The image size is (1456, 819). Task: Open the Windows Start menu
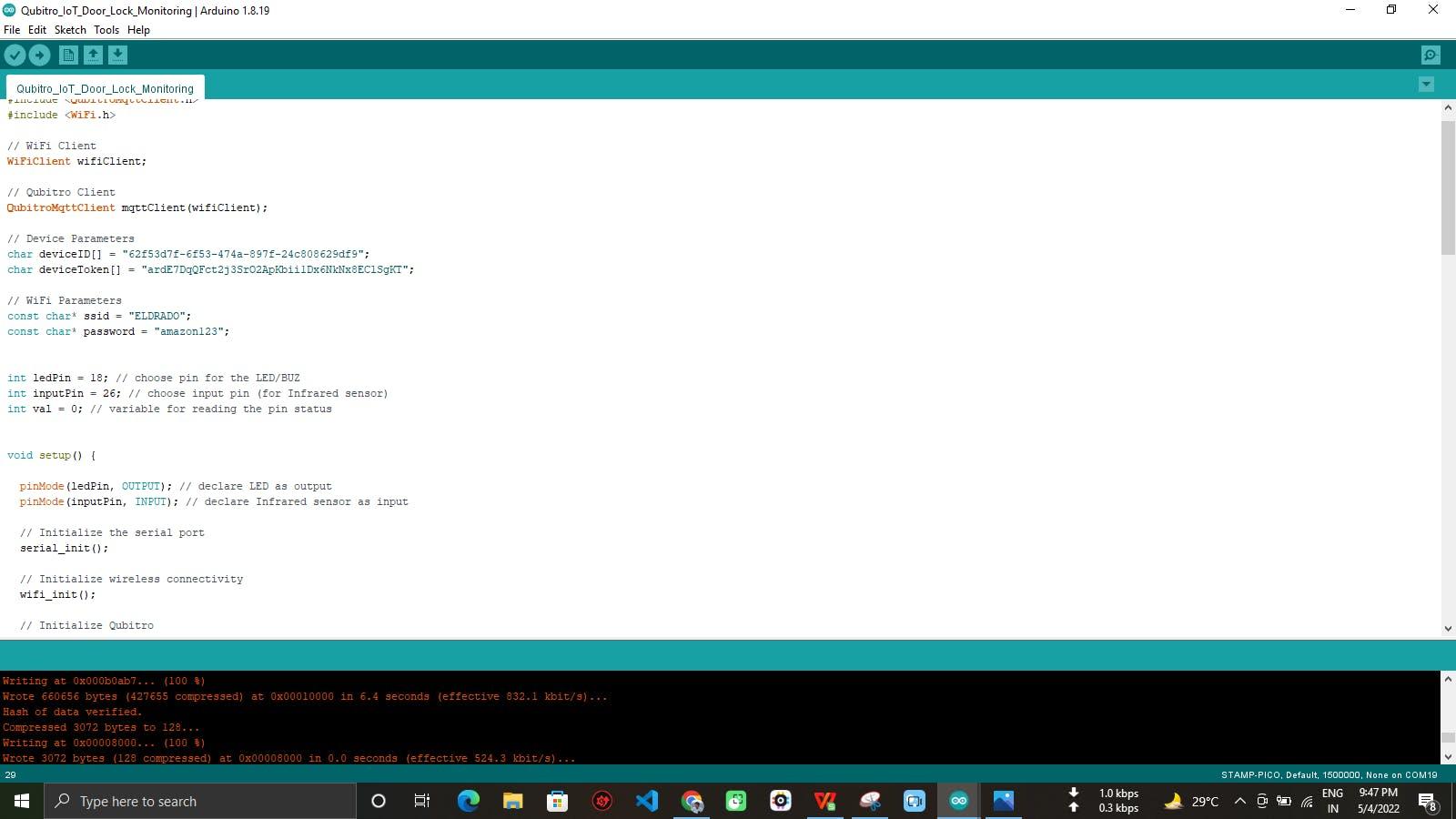[22, 801]
